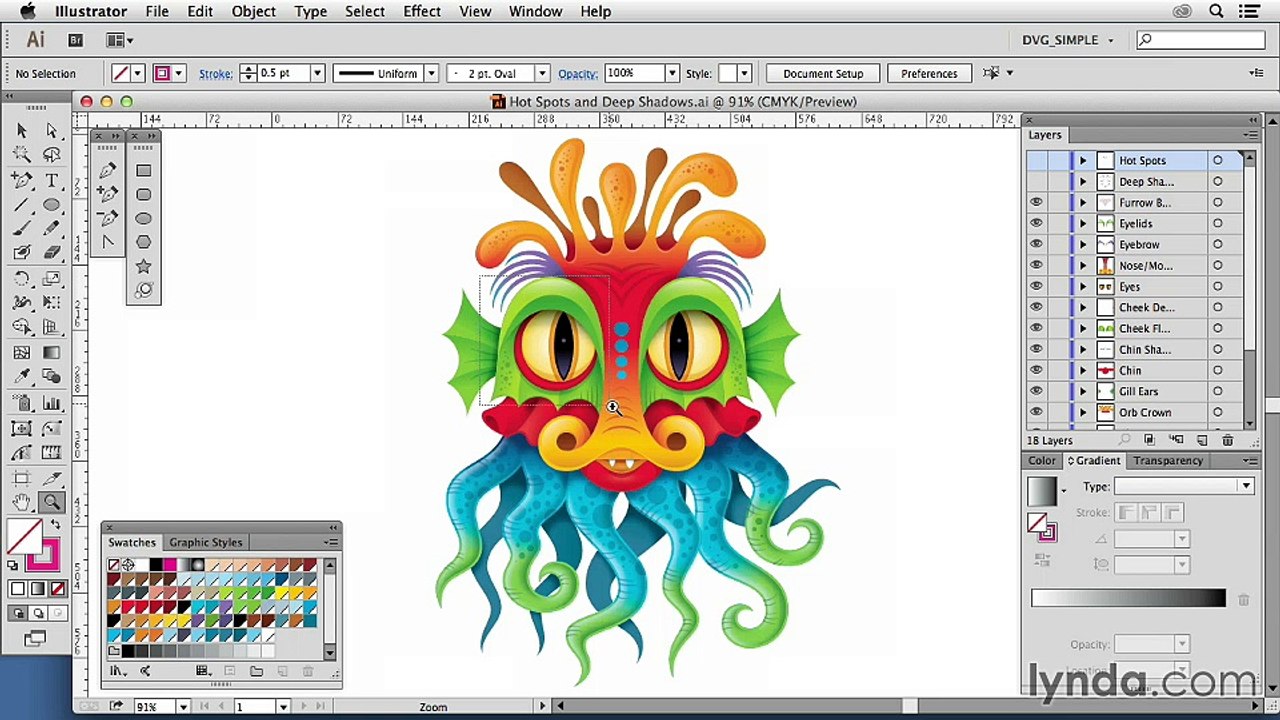This screenshot has height=720, width=1280.
Task: Switch to the Transparency tab
Action: coord(1168,461)
